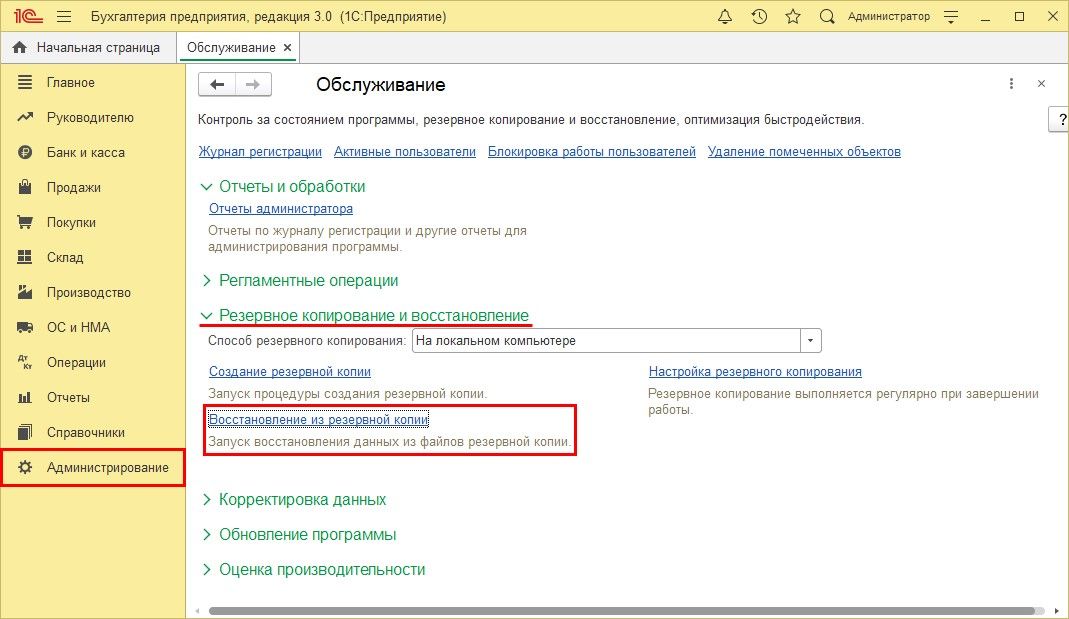Click the horizontal scrollbar at the bottom
1069x619 pixels.
pyautogui.click(x=620, y=610)
